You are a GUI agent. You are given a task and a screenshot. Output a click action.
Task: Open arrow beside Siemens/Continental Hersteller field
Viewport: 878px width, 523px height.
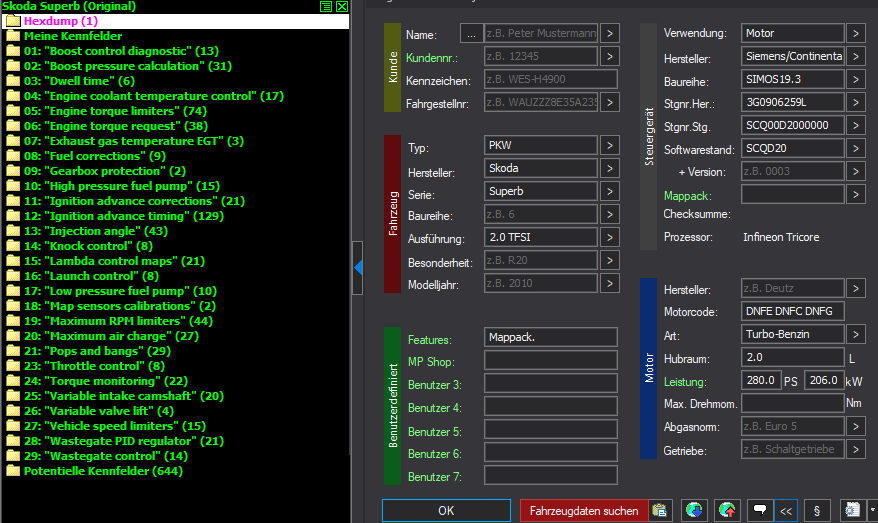point(856,57)
